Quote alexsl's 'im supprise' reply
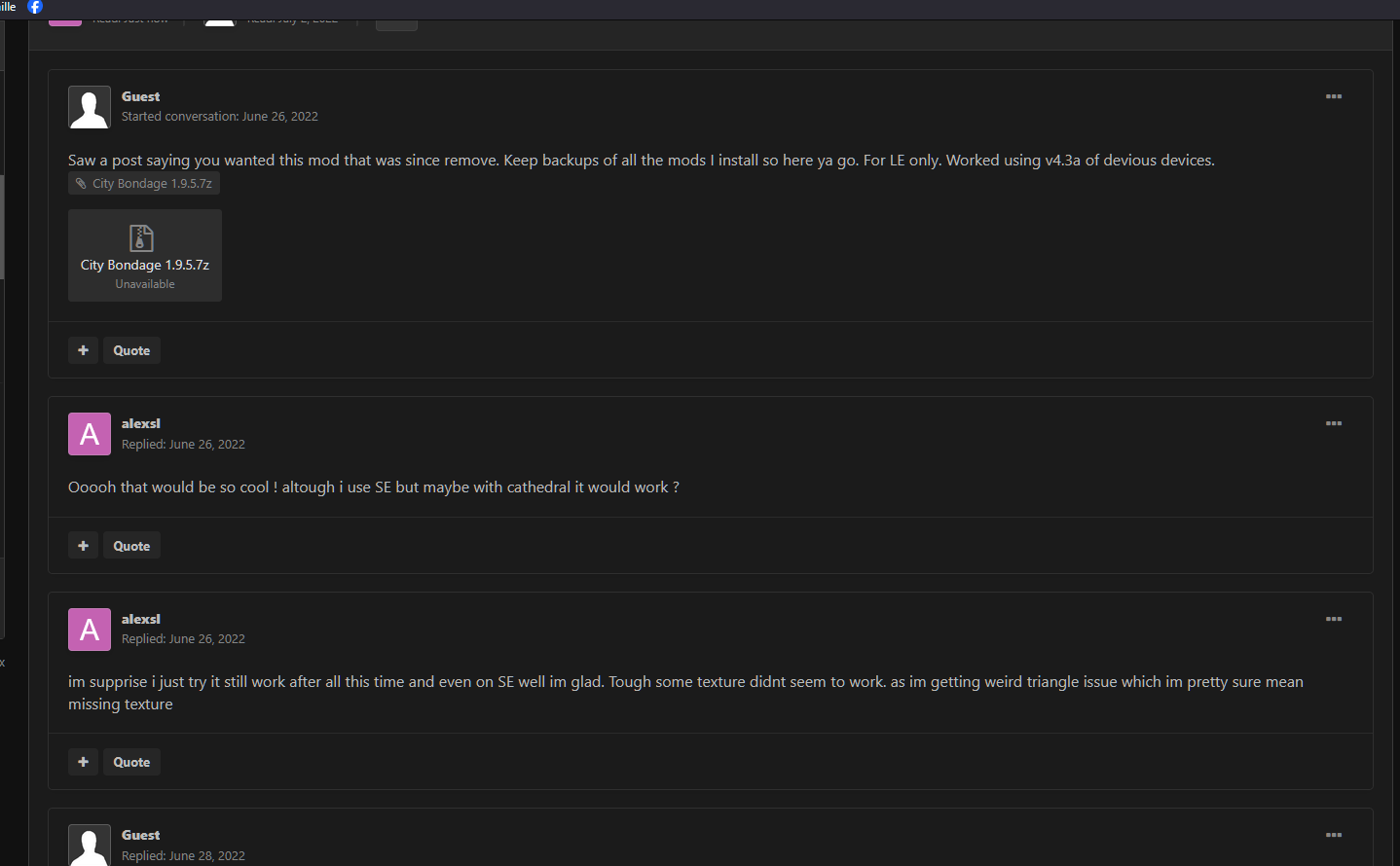This screenshot has width=1400, height=866. click(x=131, y=762)
